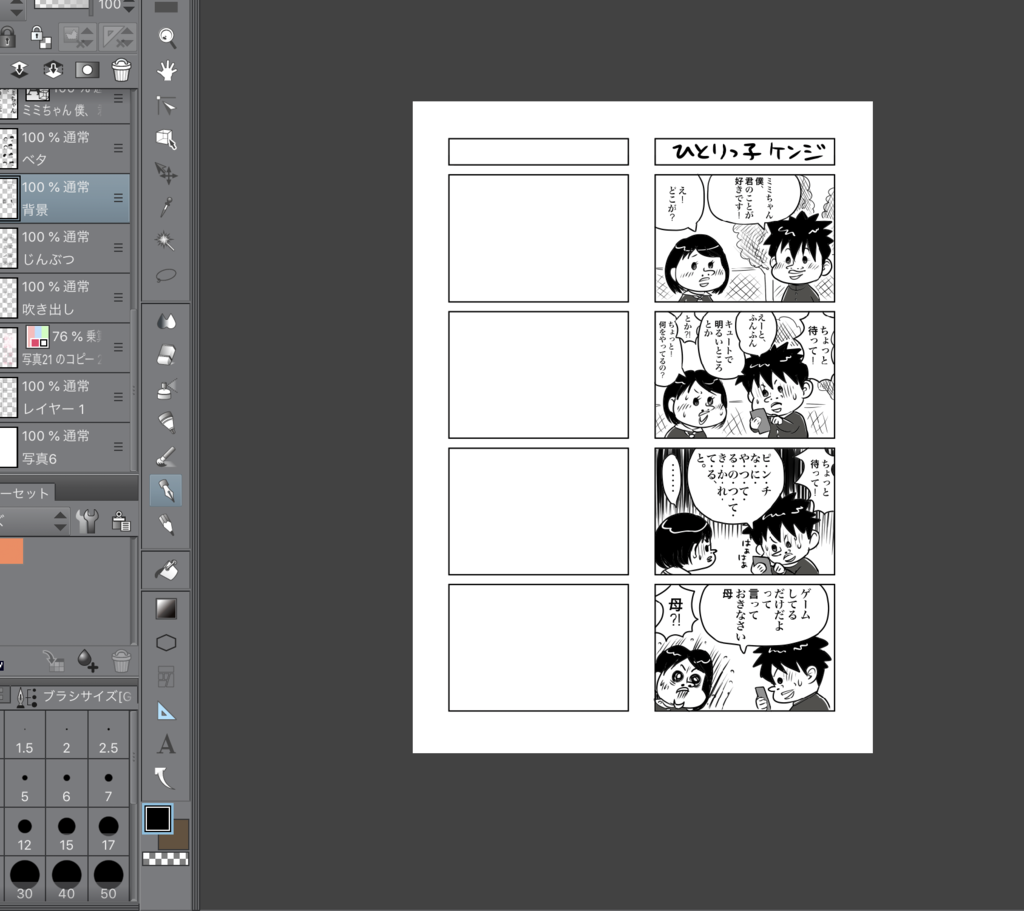Click the replace color arrow-grid icon

[x=54, y=660]
